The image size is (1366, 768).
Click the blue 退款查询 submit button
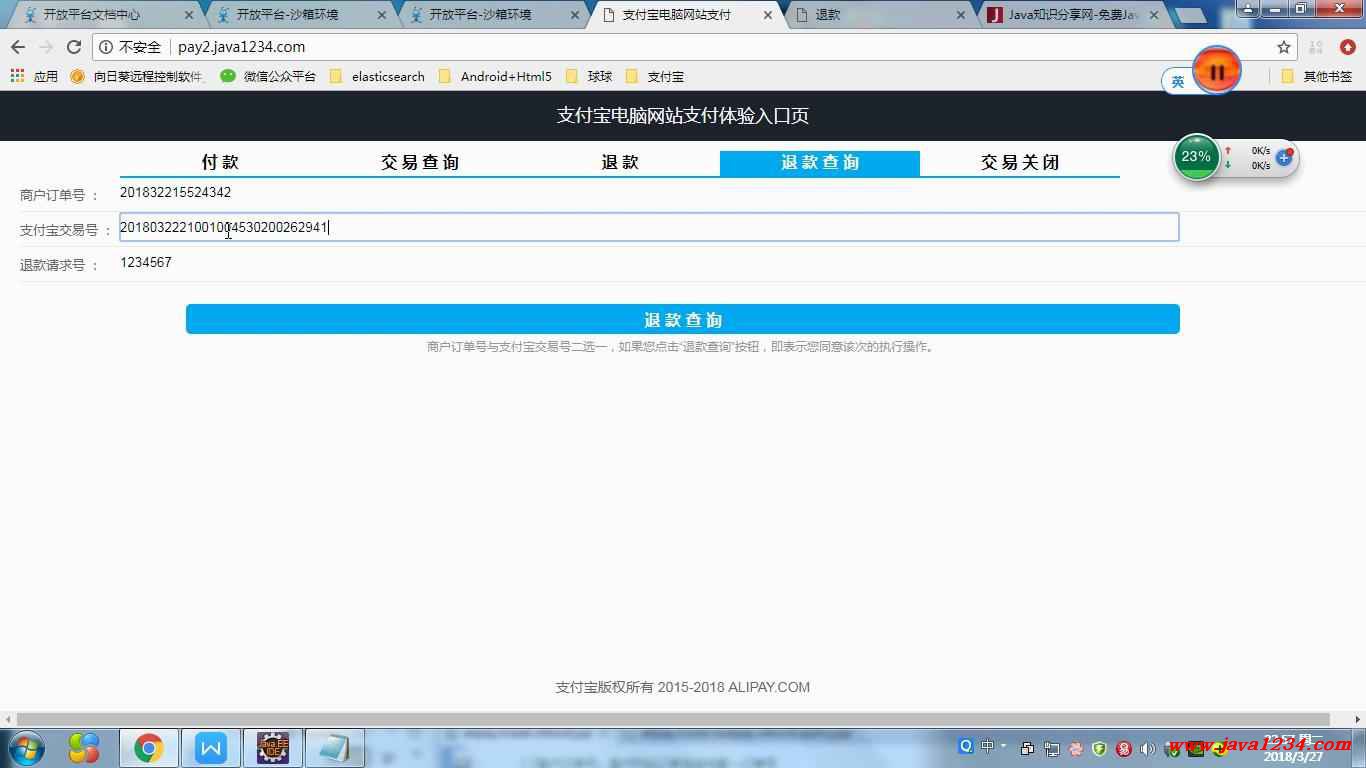pos(683,319)
